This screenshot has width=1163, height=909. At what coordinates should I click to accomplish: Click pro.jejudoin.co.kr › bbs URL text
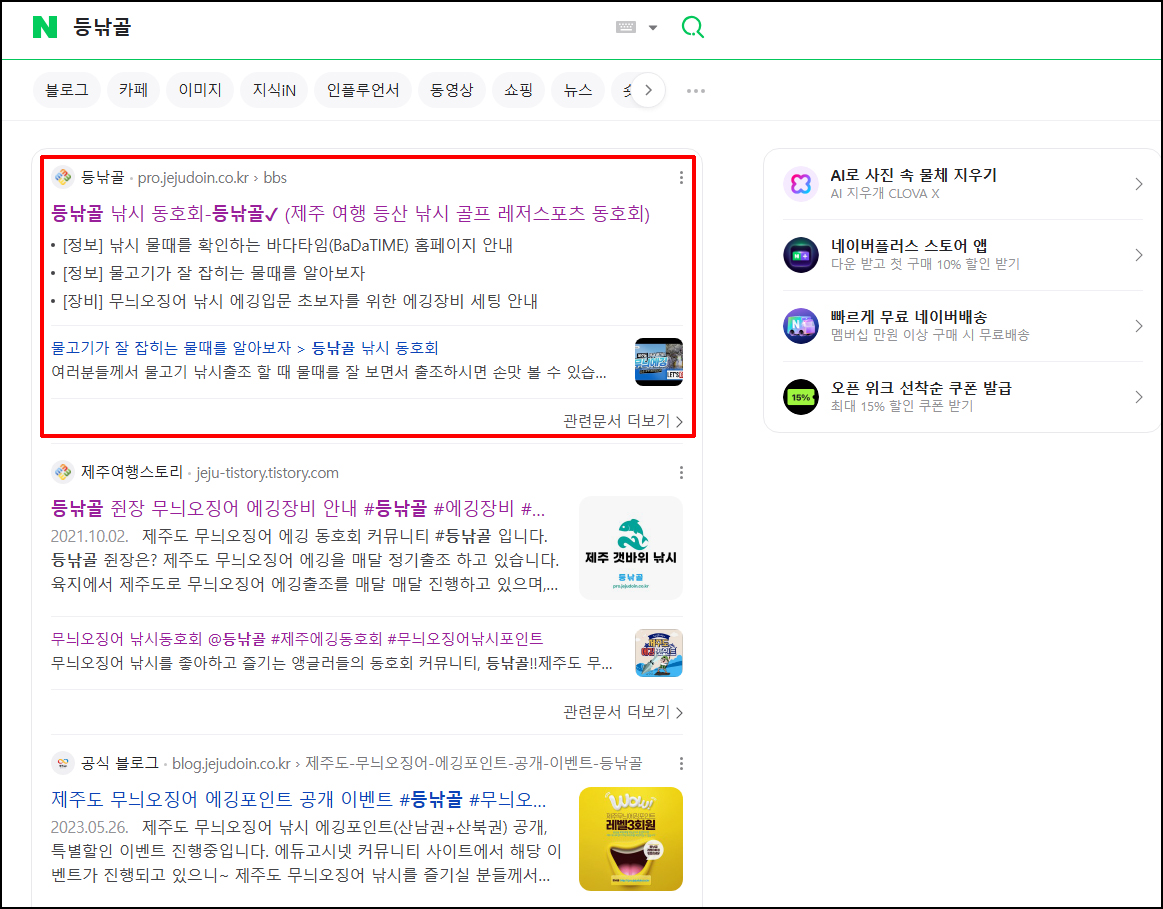tap(212, 178)
